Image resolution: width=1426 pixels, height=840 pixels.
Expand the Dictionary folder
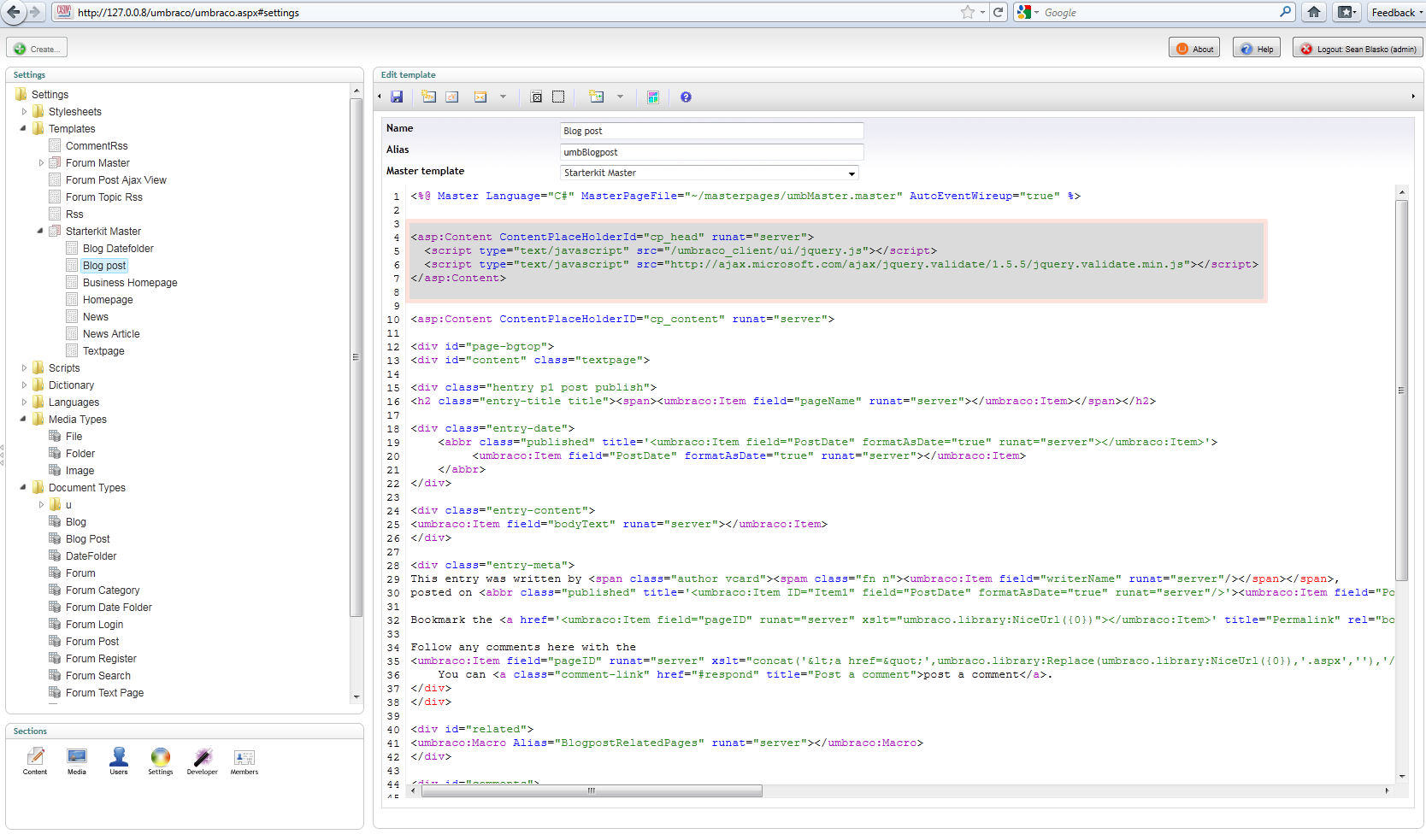click(24, 385)
